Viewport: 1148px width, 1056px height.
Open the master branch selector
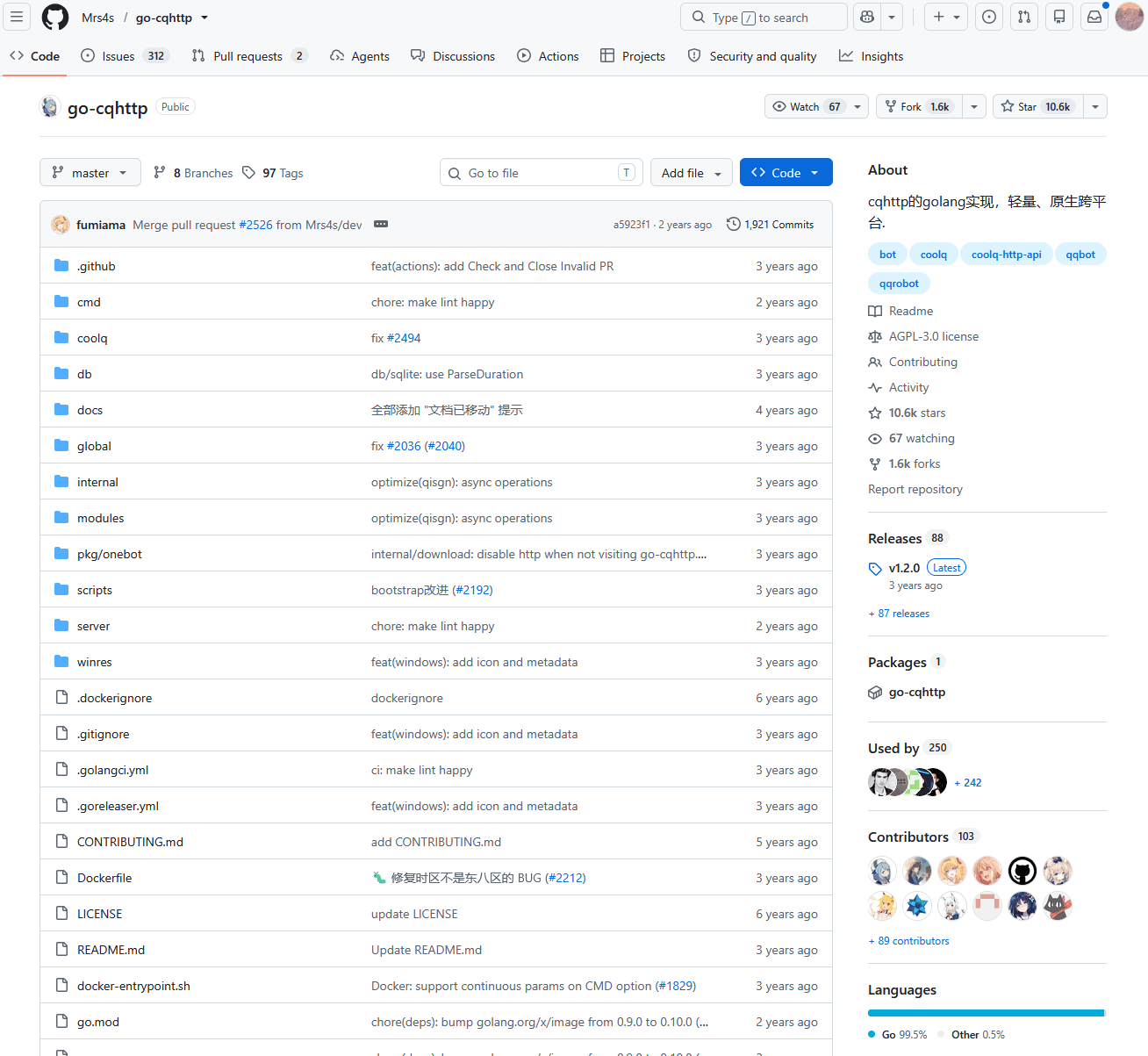pyautogui.click(x=90, y=173)
